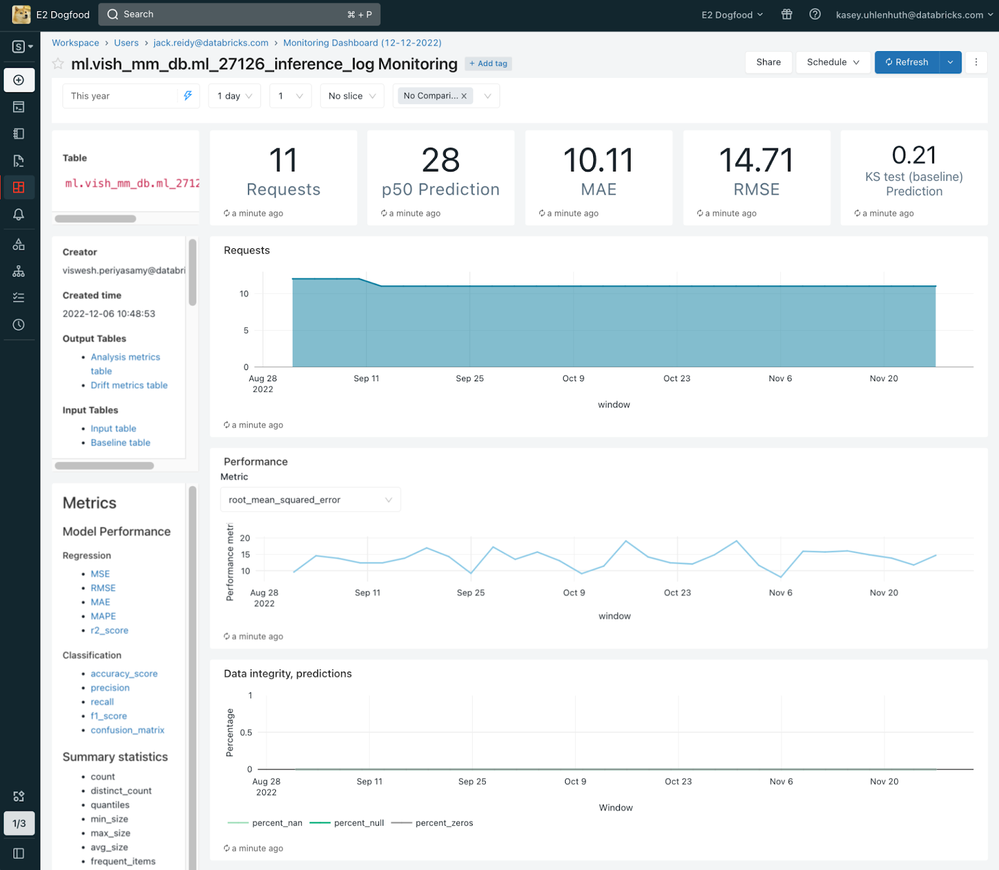Click the help question mark icon
Screen dimensions: 999x870
pyautogui.click(x=815, y=15)
